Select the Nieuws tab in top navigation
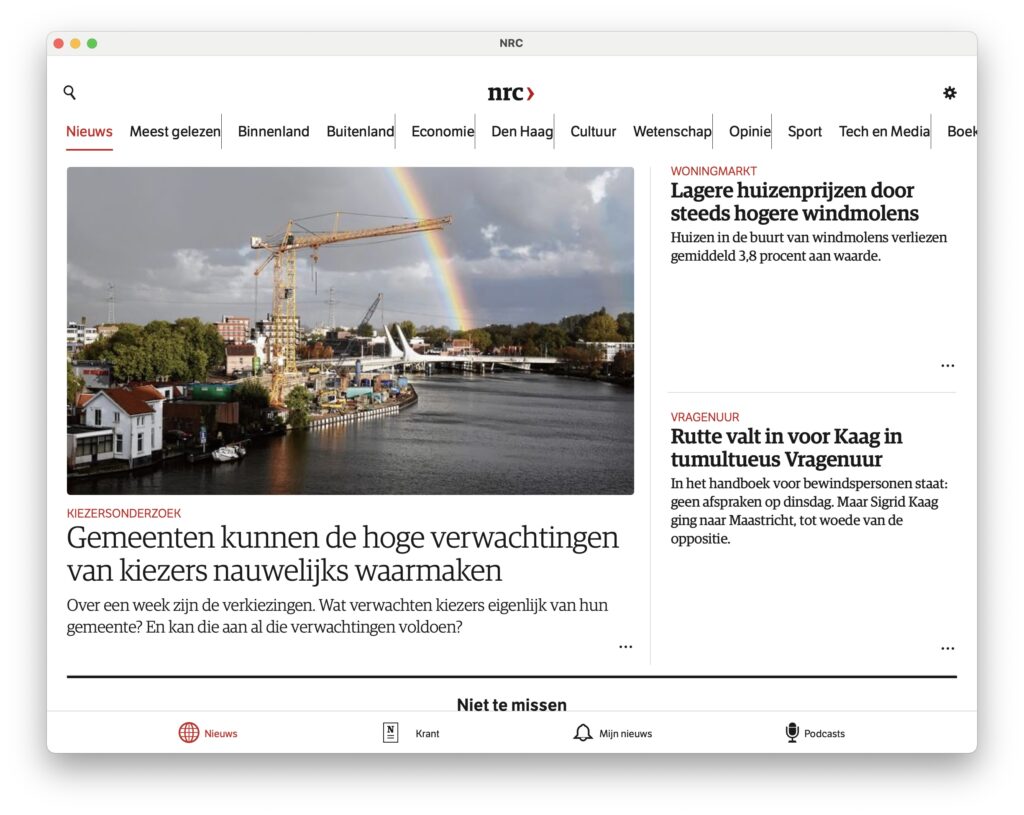 [89, 131]
